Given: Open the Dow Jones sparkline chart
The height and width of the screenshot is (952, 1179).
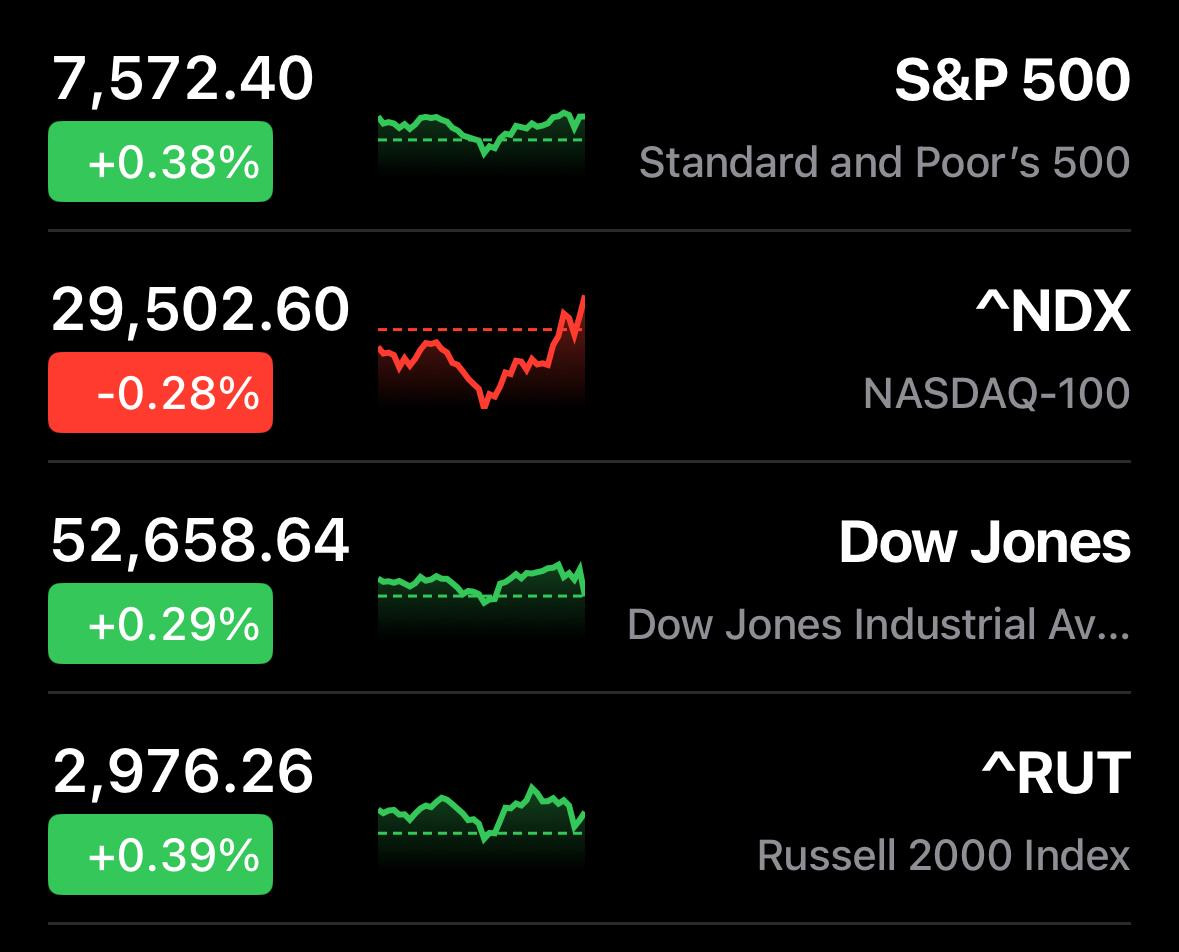Looking at the screenshot, I should click(481, 599).
